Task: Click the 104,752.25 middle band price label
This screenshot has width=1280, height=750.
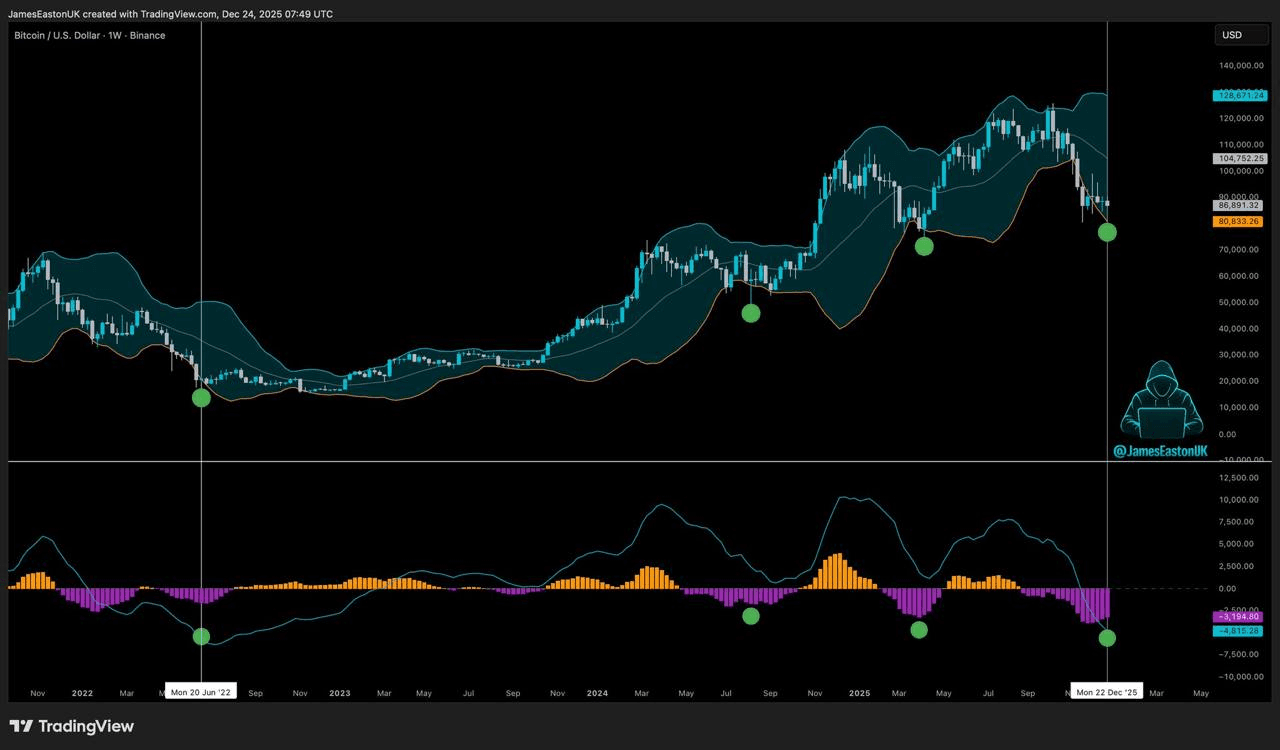Action: (x=1239, y=158)
